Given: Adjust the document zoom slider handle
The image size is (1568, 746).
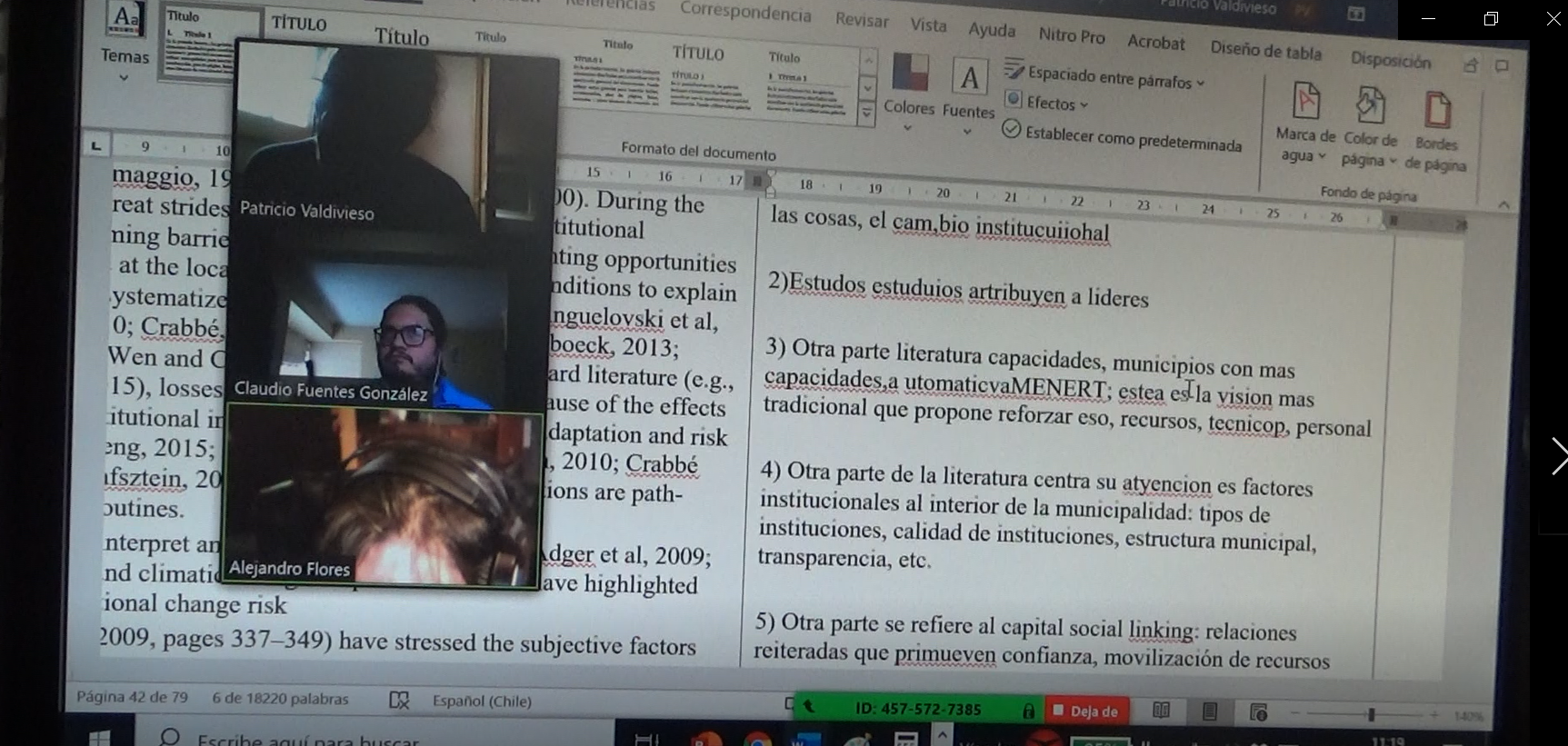Looking at the screenshot, I should tap(1371, 715).
